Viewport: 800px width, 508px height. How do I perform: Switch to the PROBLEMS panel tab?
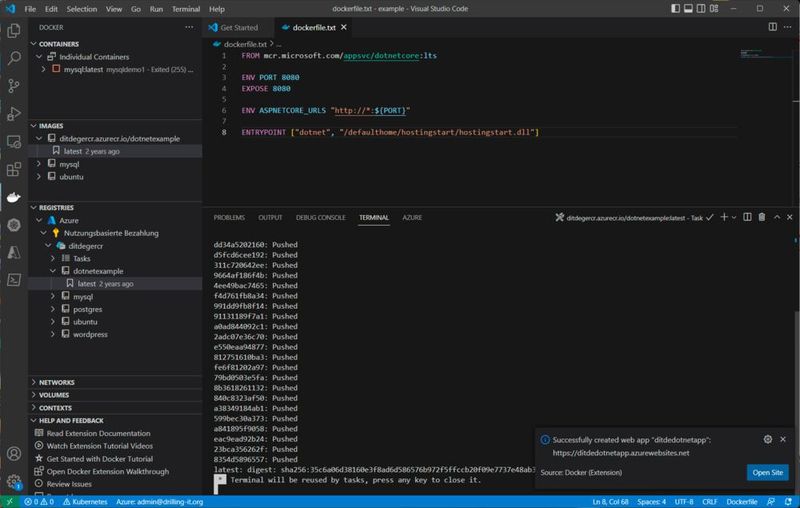tap(229, 217)
